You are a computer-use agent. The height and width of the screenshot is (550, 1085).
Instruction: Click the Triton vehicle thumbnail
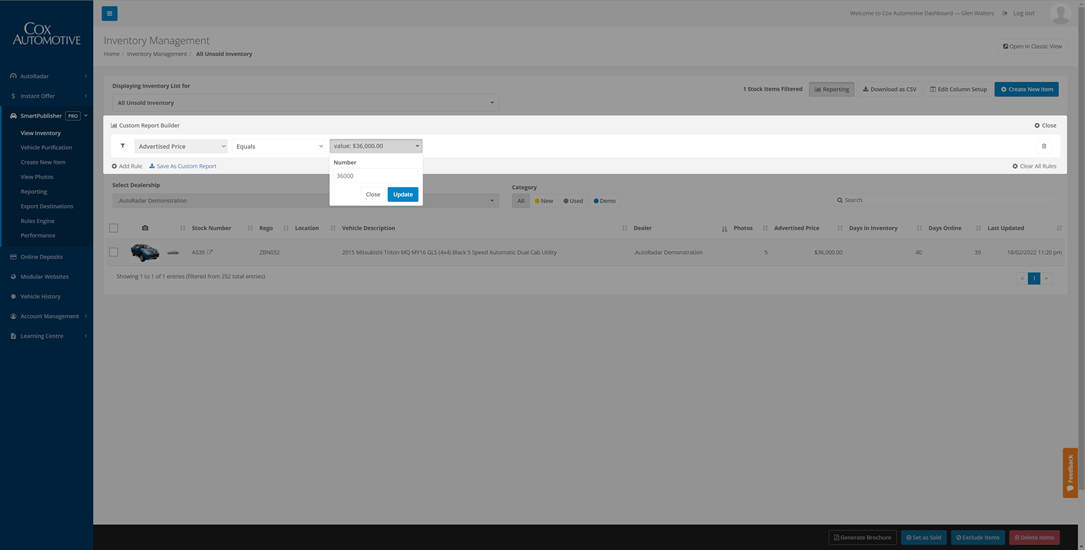145,253
